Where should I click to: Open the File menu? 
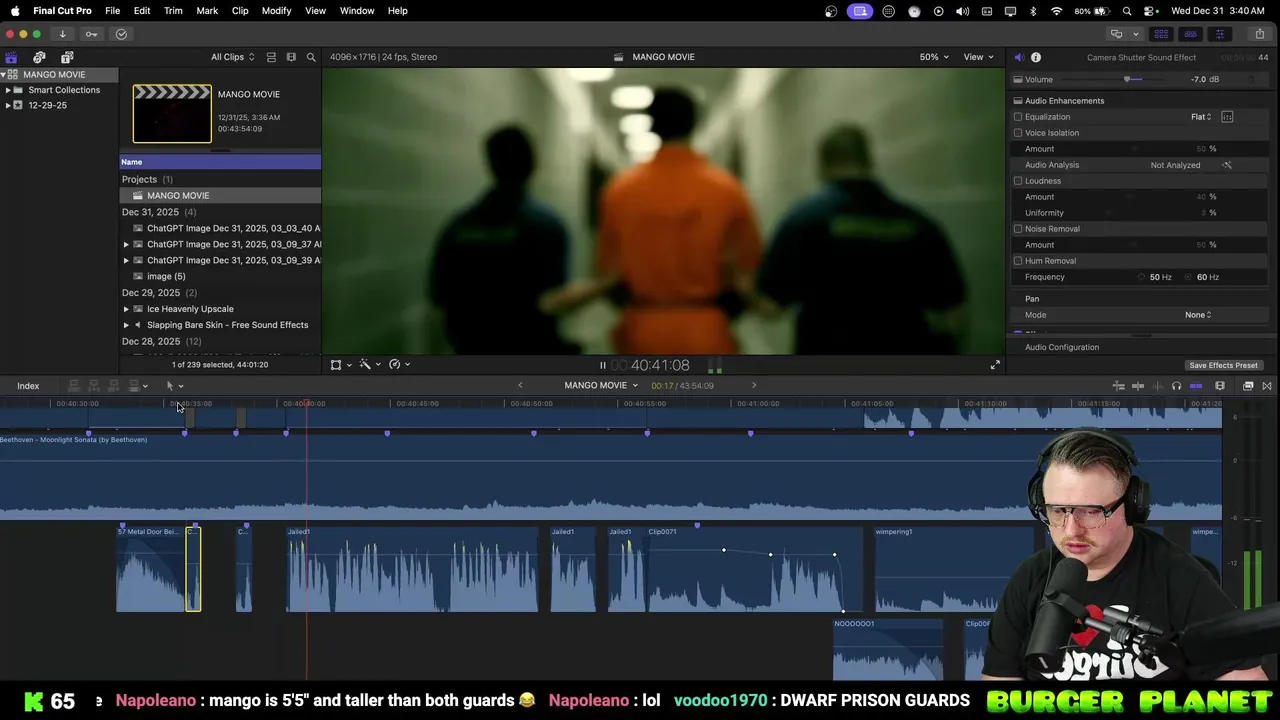(113, 11)
